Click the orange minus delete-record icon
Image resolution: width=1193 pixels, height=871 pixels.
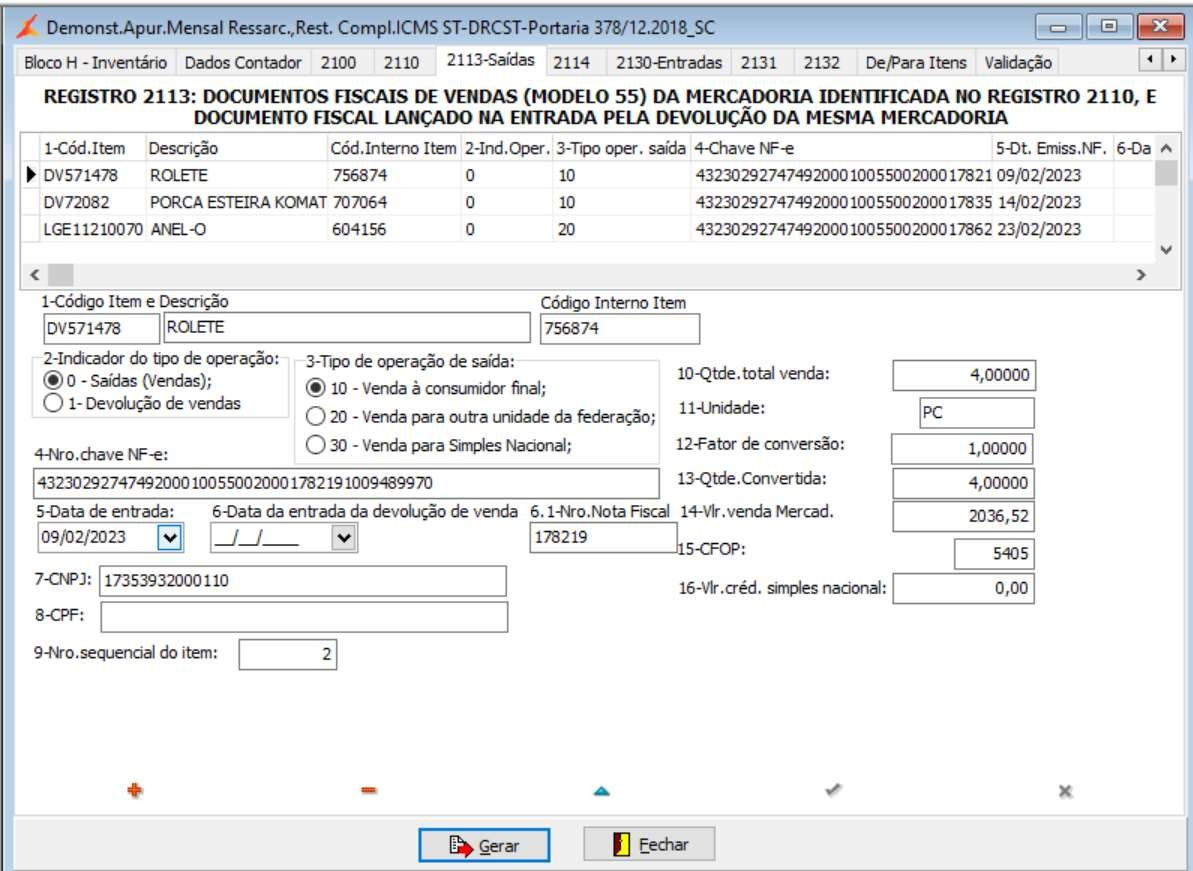coord(368,790)
